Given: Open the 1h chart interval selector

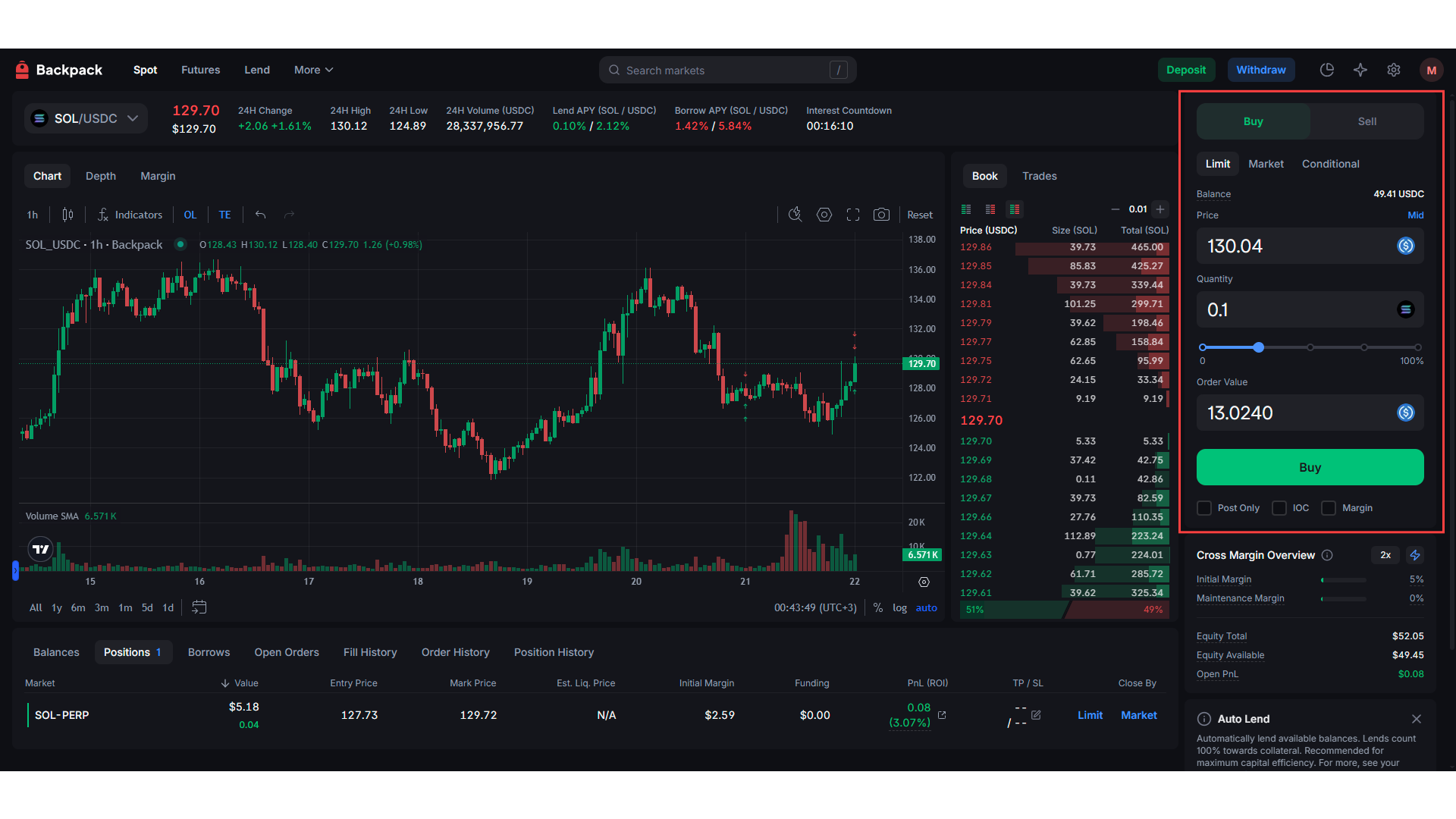Looking at the screenshot, I should [x=33, y=215].
